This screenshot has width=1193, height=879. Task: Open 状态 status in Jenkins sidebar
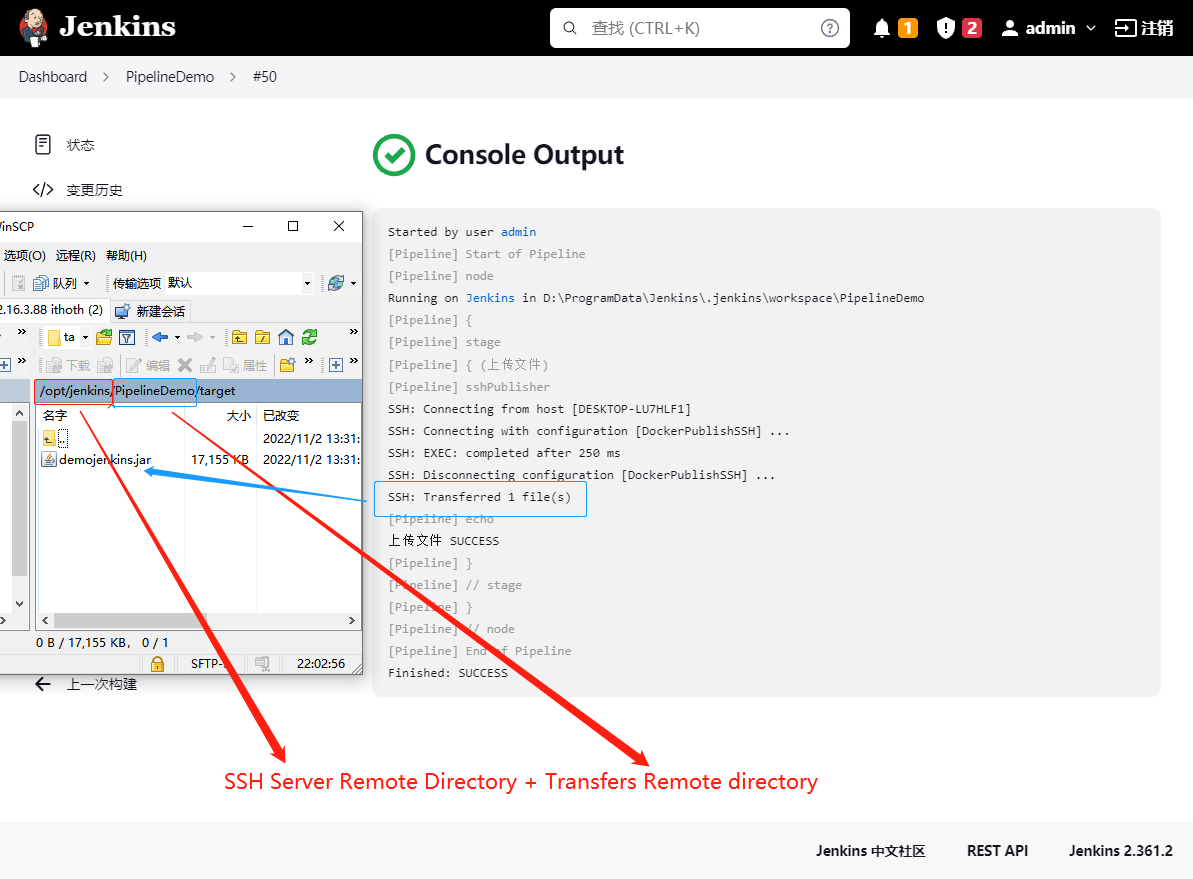[65, 145]
